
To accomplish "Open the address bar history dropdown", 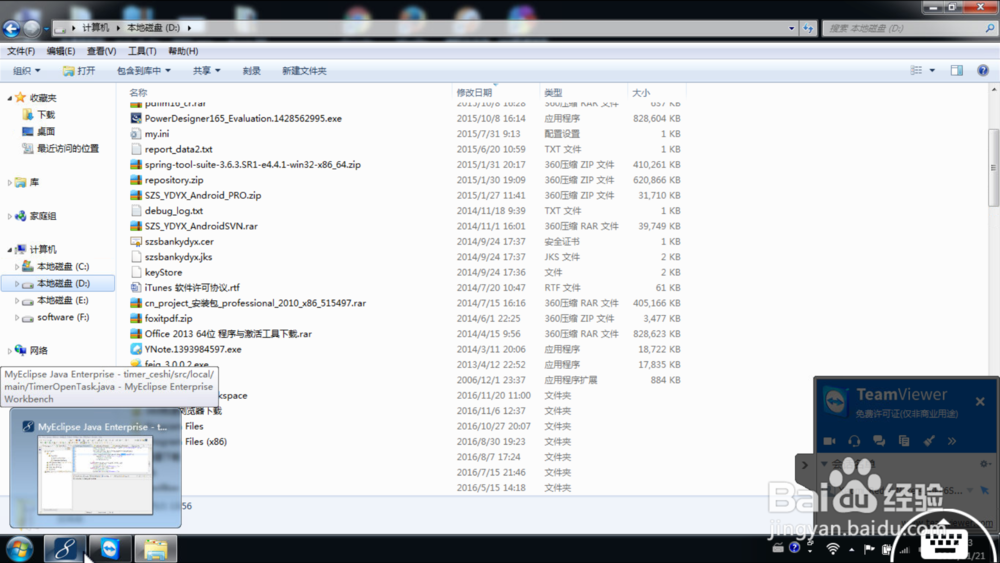I will click(791, 28).
